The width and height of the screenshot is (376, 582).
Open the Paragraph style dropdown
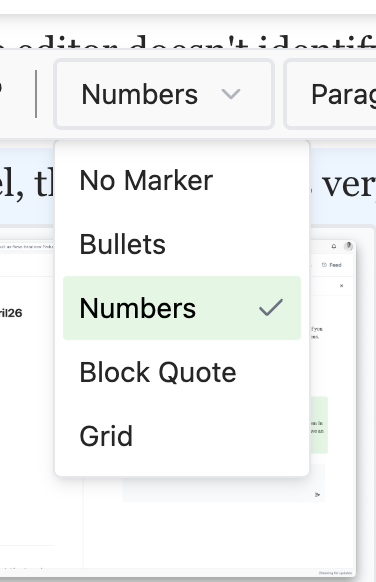[330, 94]
